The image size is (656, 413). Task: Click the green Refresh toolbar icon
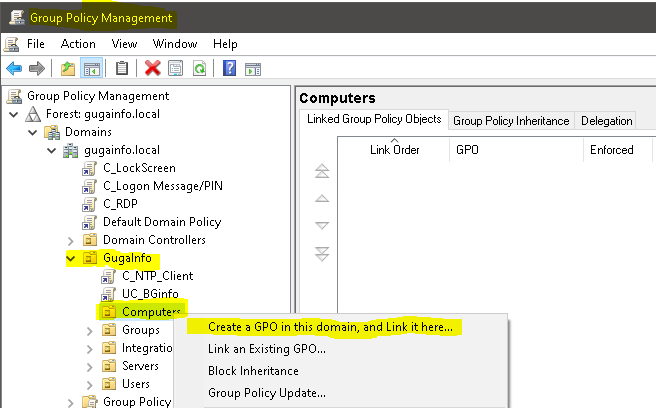coord(198,68)
